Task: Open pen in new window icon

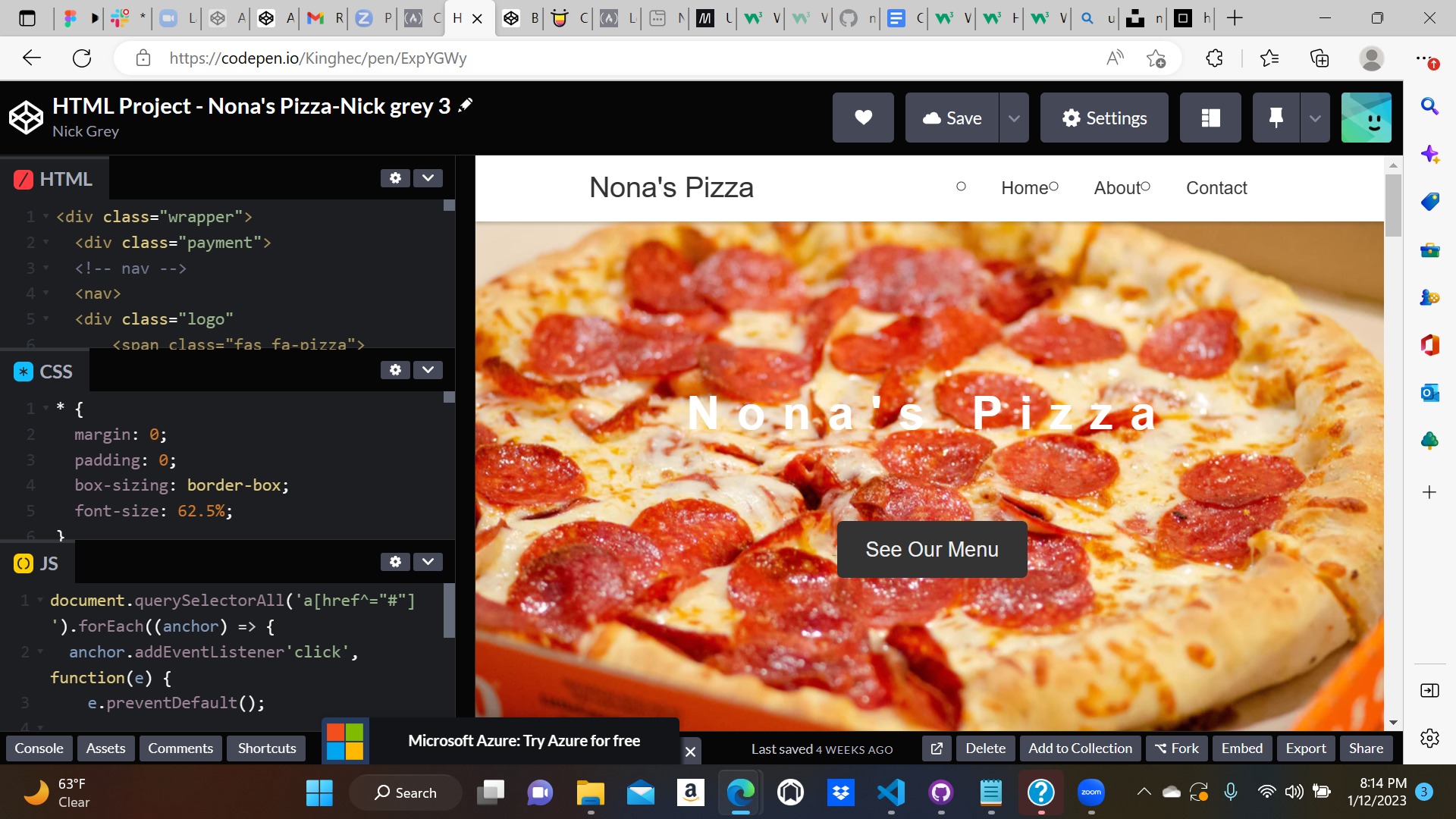Action: [x=937, y=748]
